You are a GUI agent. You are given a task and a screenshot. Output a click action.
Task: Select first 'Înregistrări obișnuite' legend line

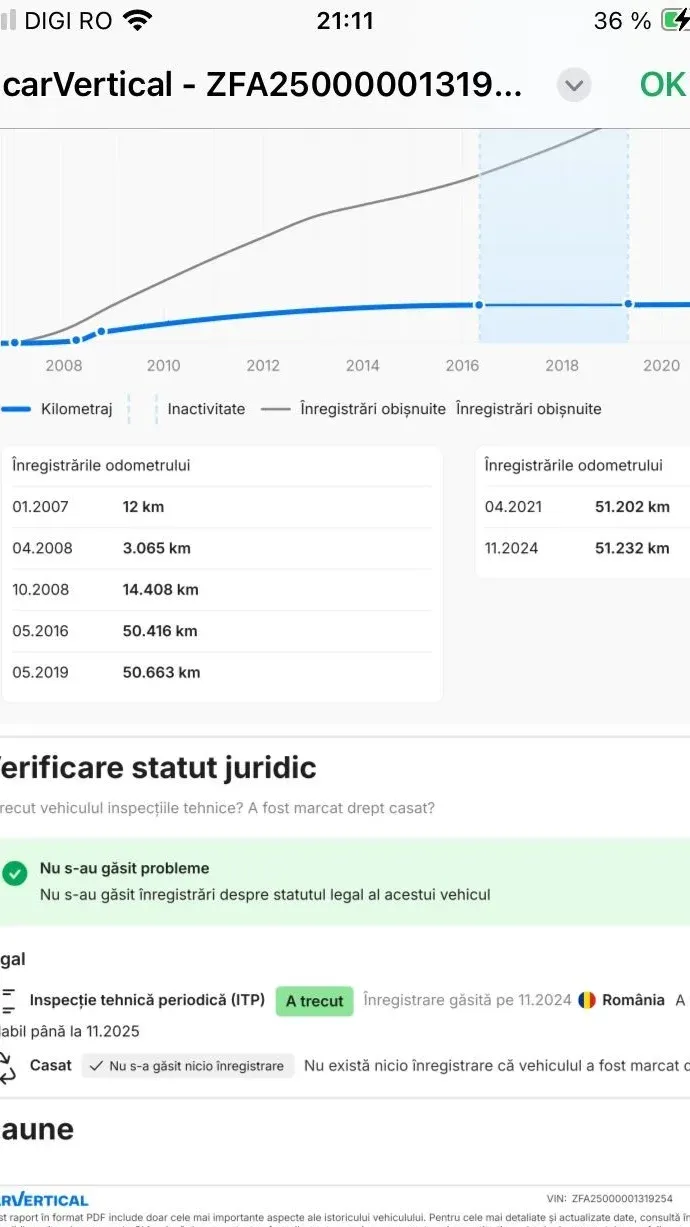pos(354,409)
